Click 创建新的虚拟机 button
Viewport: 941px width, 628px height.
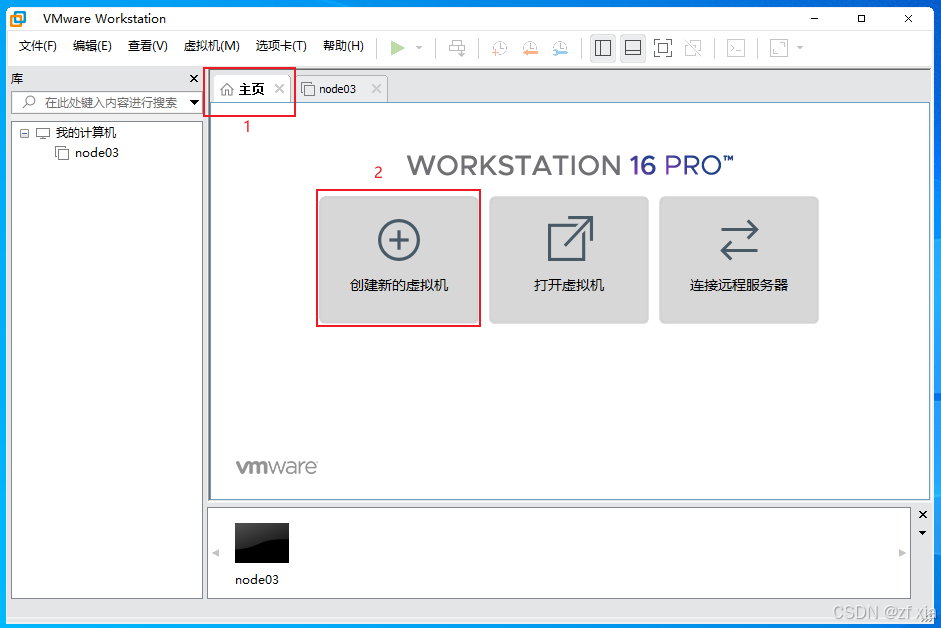[x=398, y=259]
